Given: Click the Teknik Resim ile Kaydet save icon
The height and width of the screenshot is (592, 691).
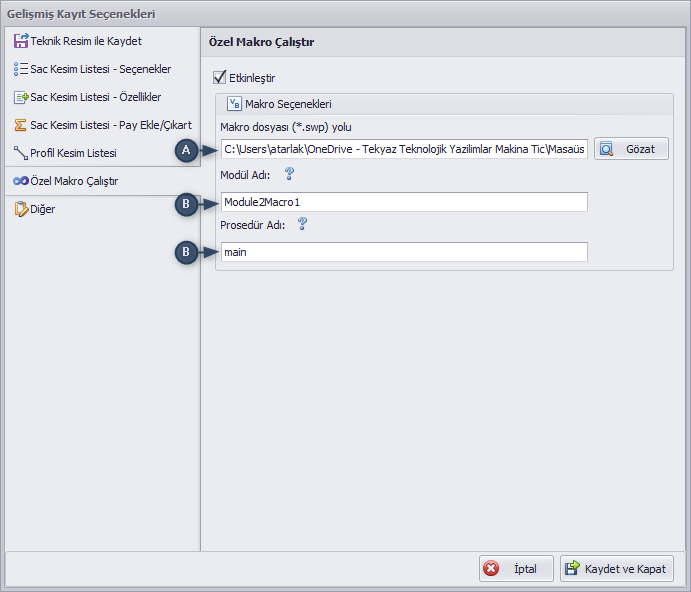Looking at the screenshot, I should click(x=21, y=41).
